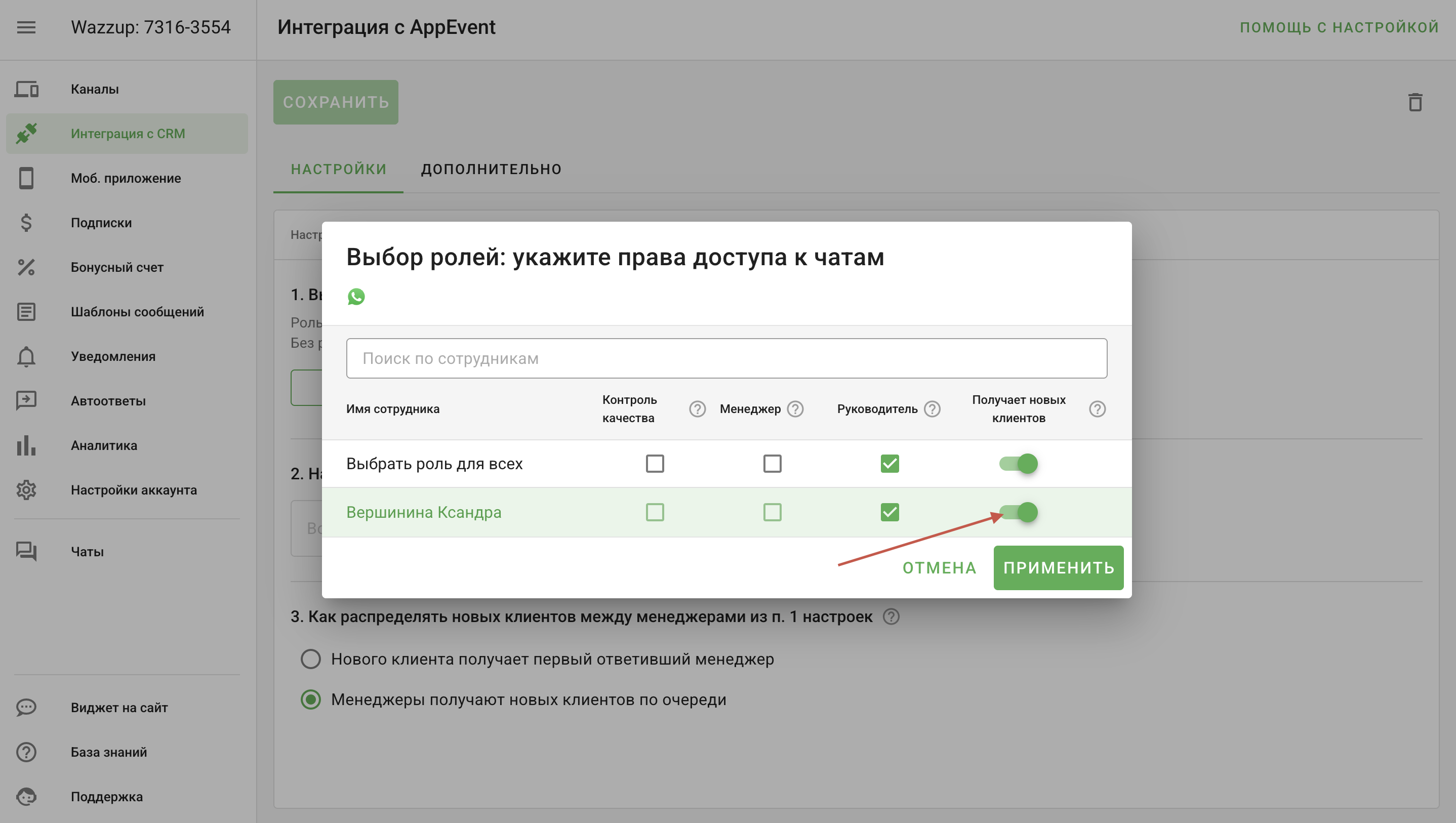Click help icon next to Менеджер column

tap(795, 408)
